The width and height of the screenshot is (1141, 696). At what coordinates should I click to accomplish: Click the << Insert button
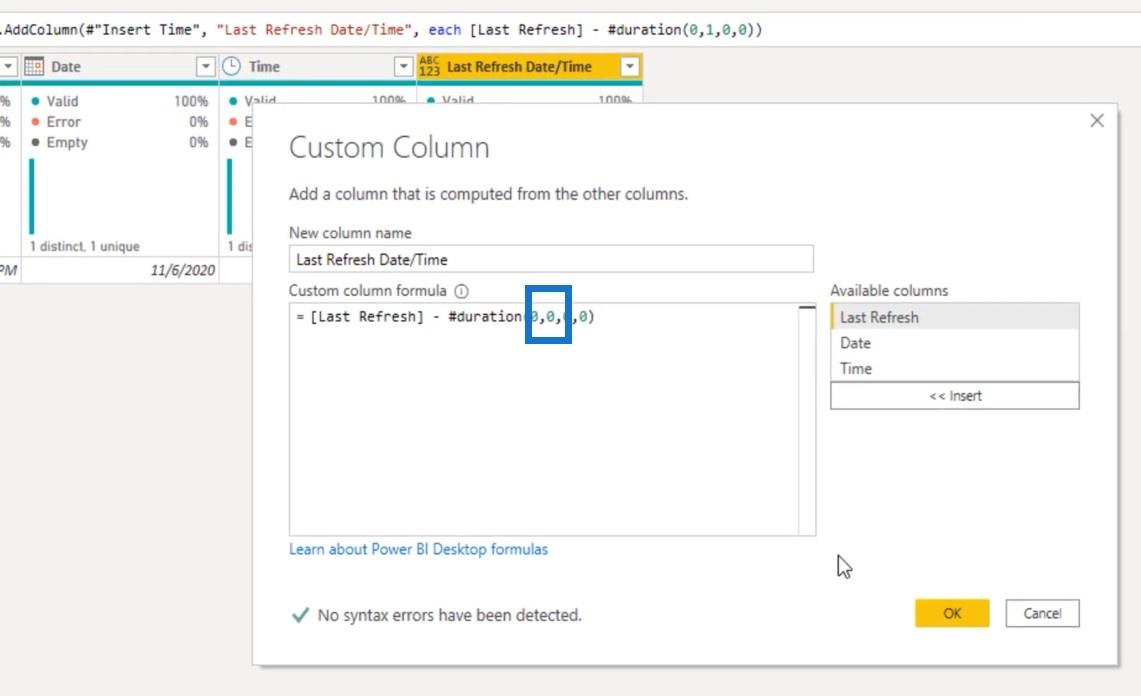coord(955,396)
